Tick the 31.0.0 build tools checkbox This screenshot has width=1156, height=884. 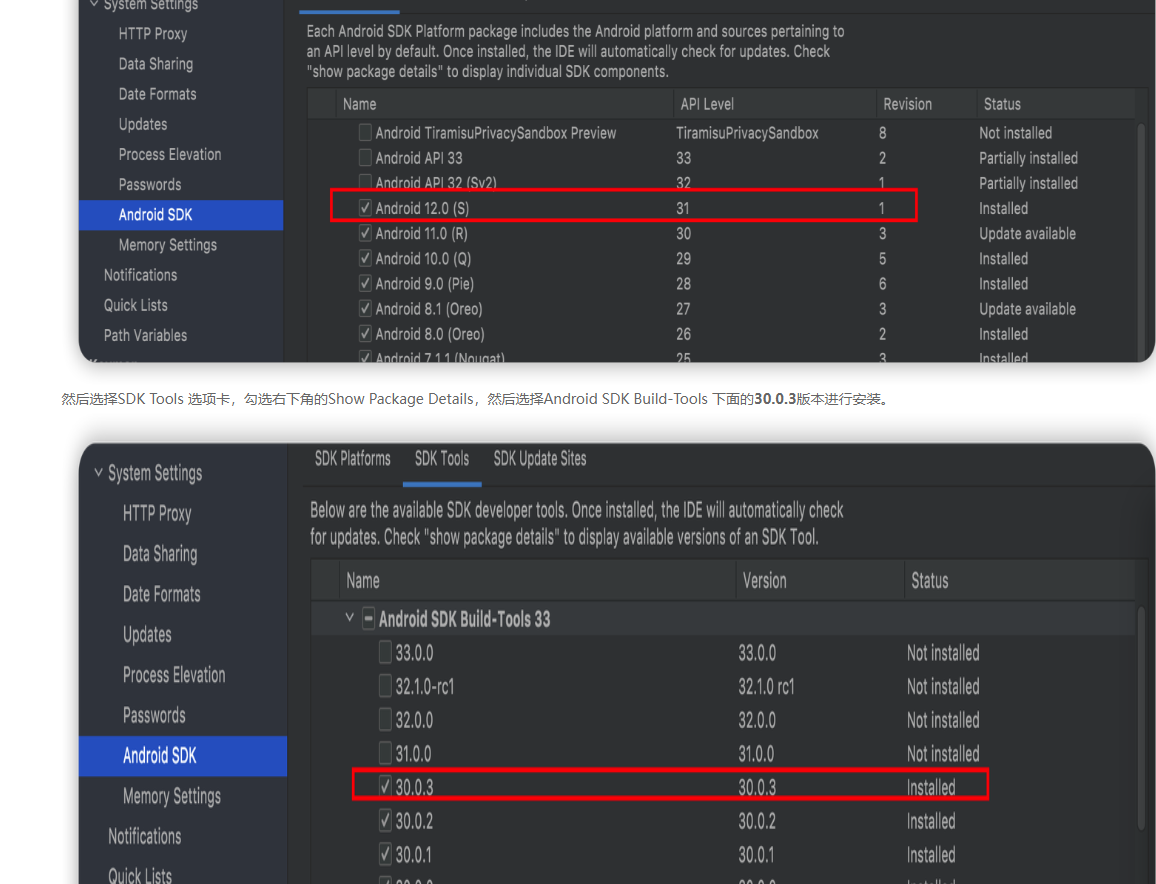(386, 754)
